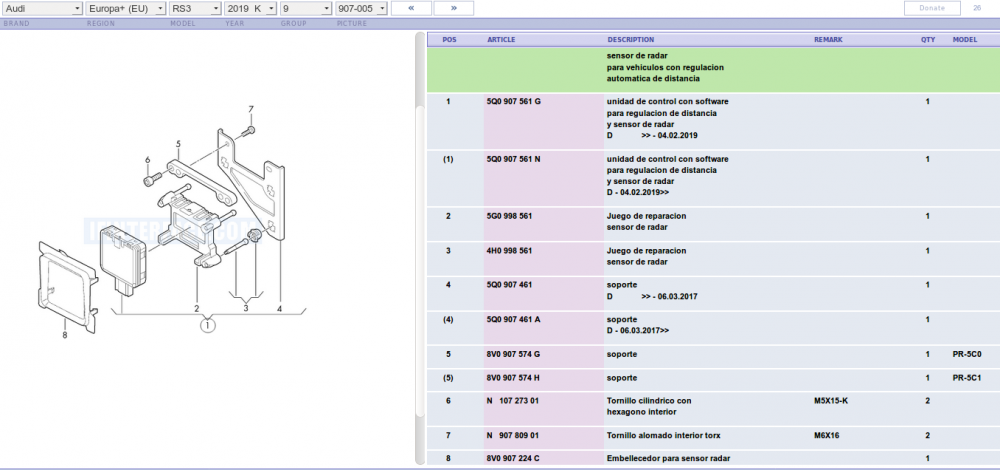Screen dimensions: 1000x470
Task: Go to previous picture with « button
Action: click(411, 8)
